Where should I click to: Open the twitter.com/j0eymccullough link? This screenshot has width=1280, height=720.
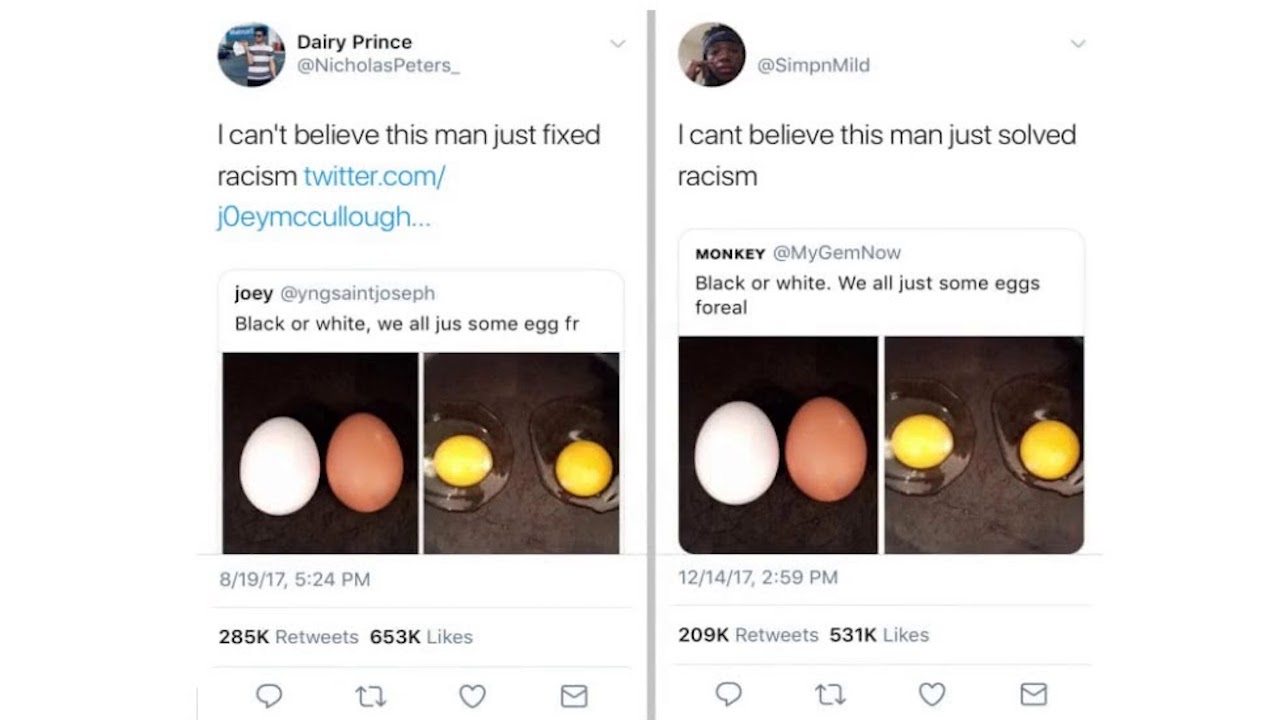[x=330, y=197]
